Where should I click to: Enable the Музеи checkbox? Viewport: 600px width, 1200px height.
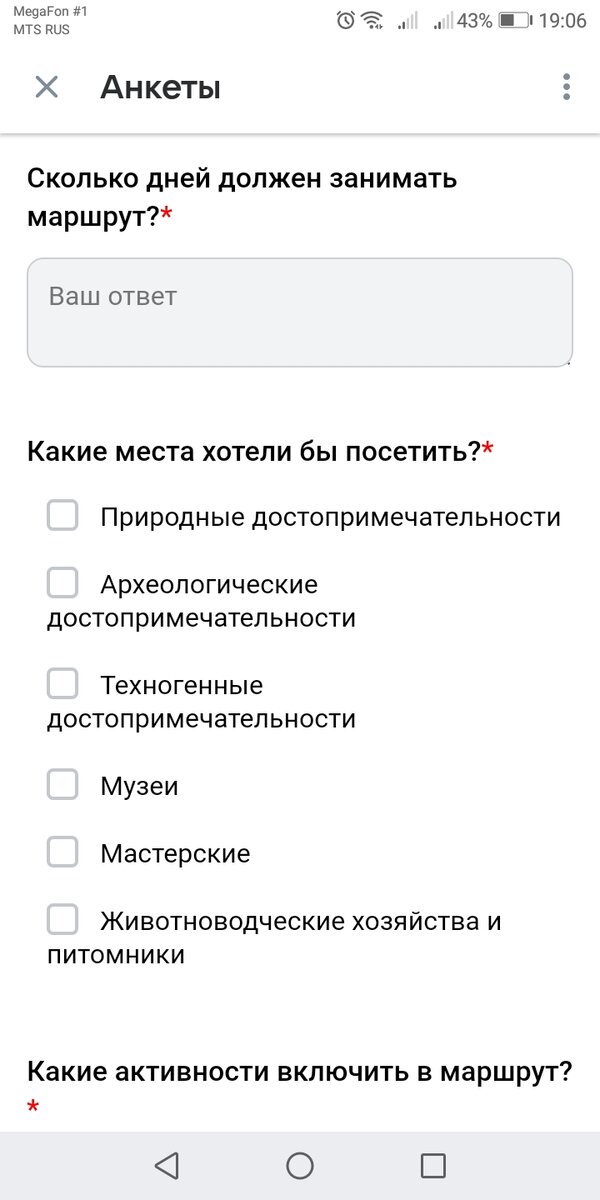click(63, 785)
